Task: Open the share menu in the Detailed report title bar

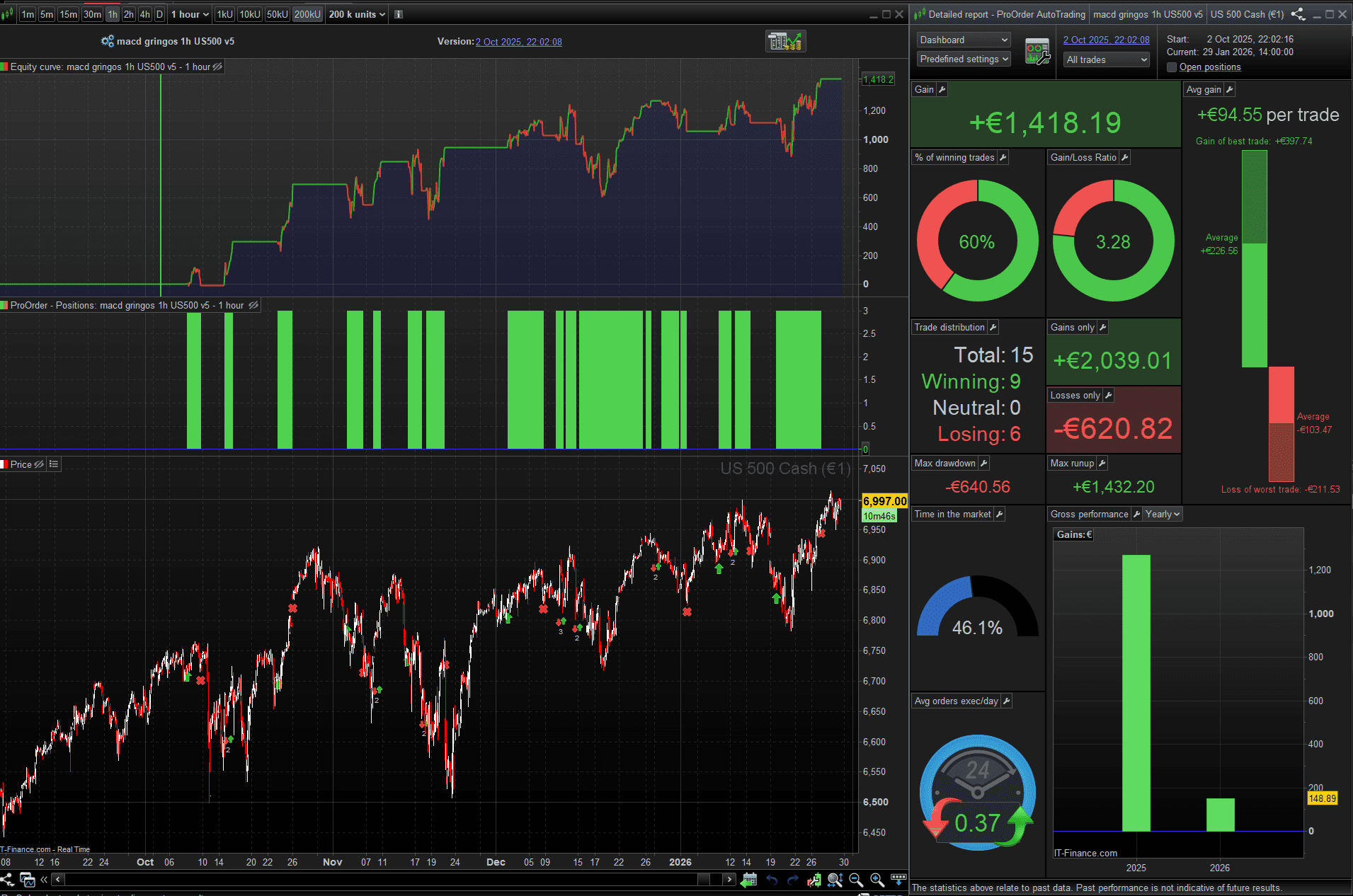Action: [x=1297, y=14]
